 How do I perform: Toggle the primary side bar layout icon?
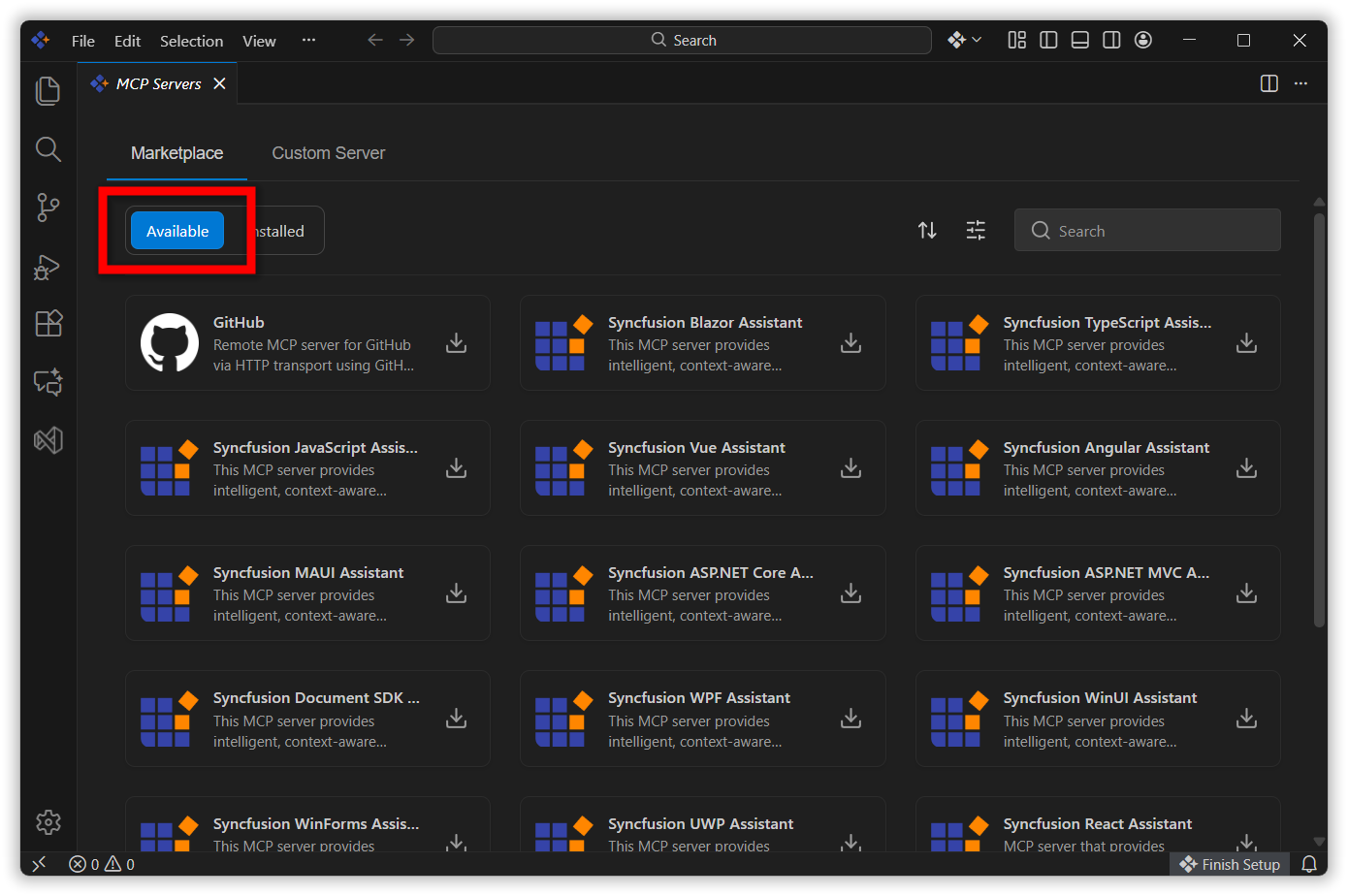pyautogui.click(x=1048, y=40)
